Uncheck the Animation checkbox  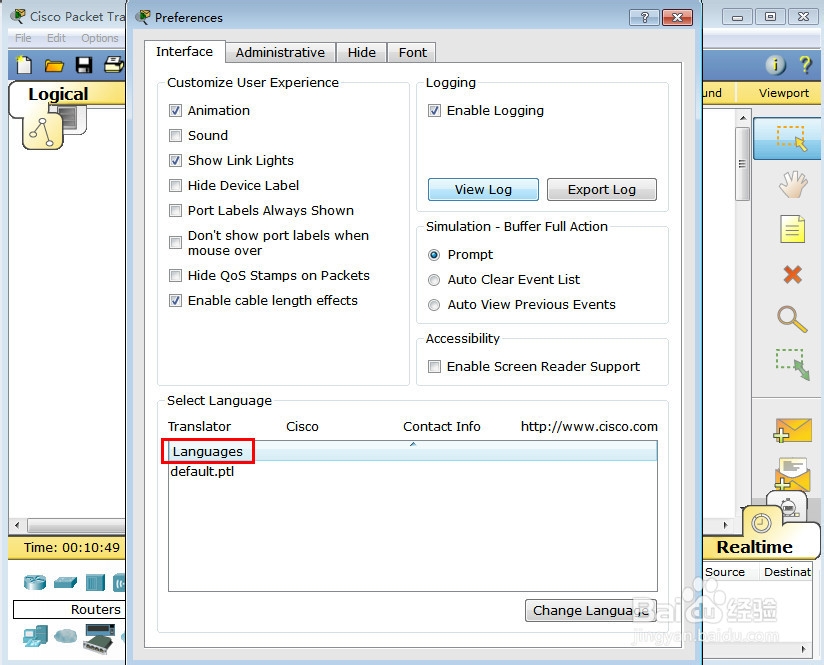[175, 110]
